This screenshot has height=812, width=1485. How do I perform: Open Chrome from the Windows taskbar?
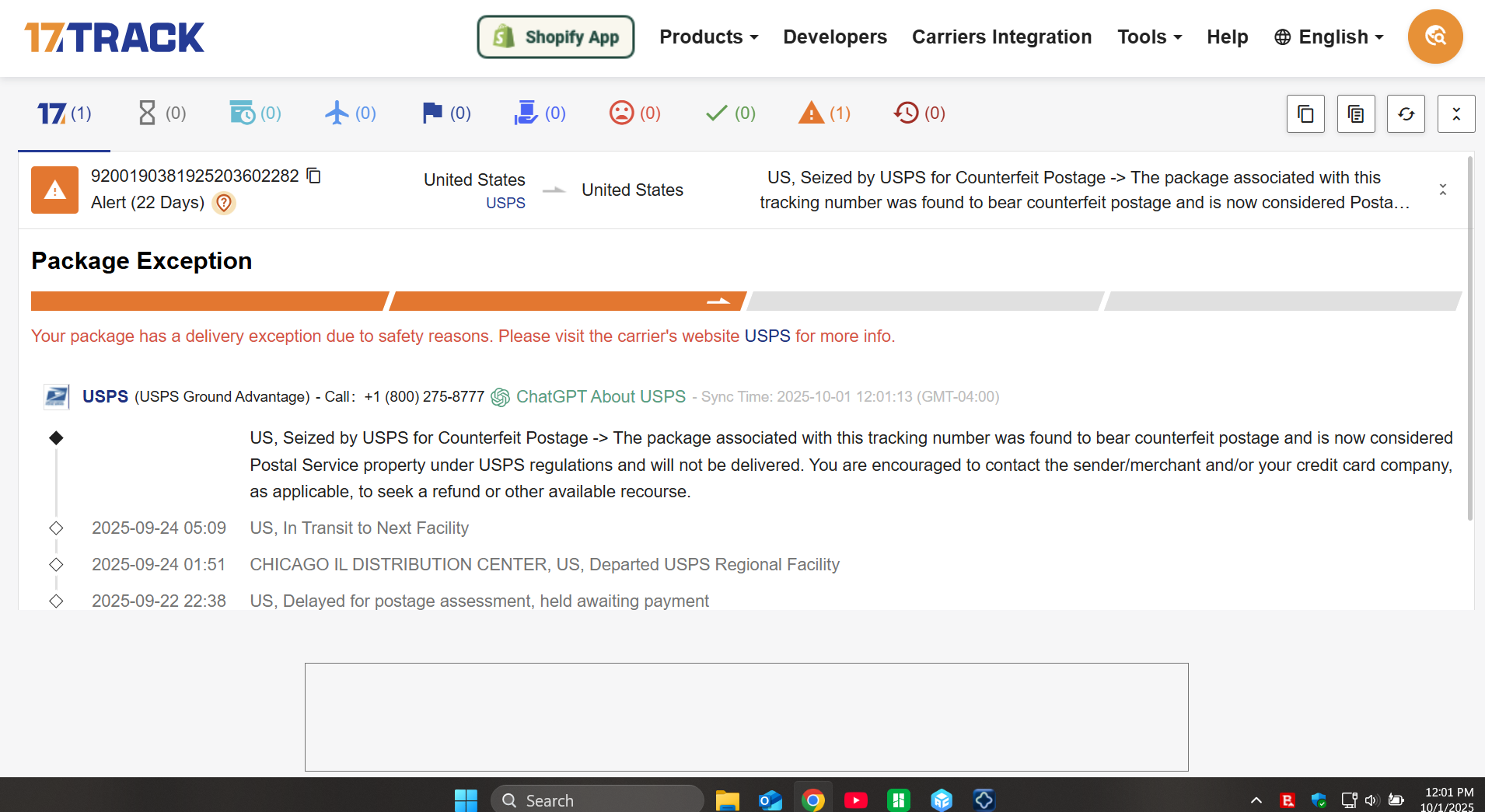click(812, 800)
